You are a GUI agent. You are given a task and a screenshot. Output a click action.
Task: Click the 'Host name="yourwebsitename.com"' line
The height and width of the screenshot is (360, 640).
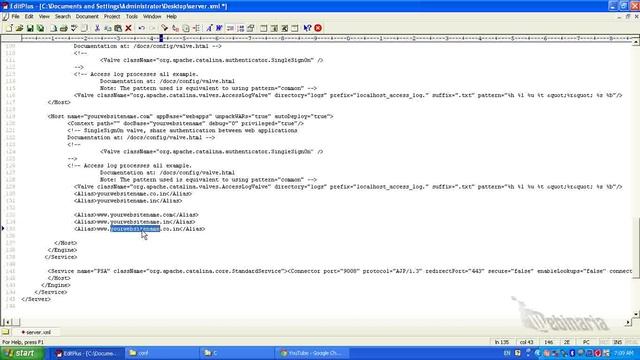[x=190, y=116]
